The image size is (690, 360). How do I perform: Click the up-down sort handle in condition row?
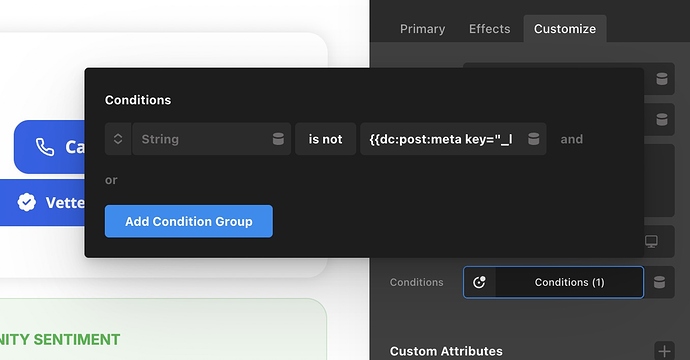(118, 139)
